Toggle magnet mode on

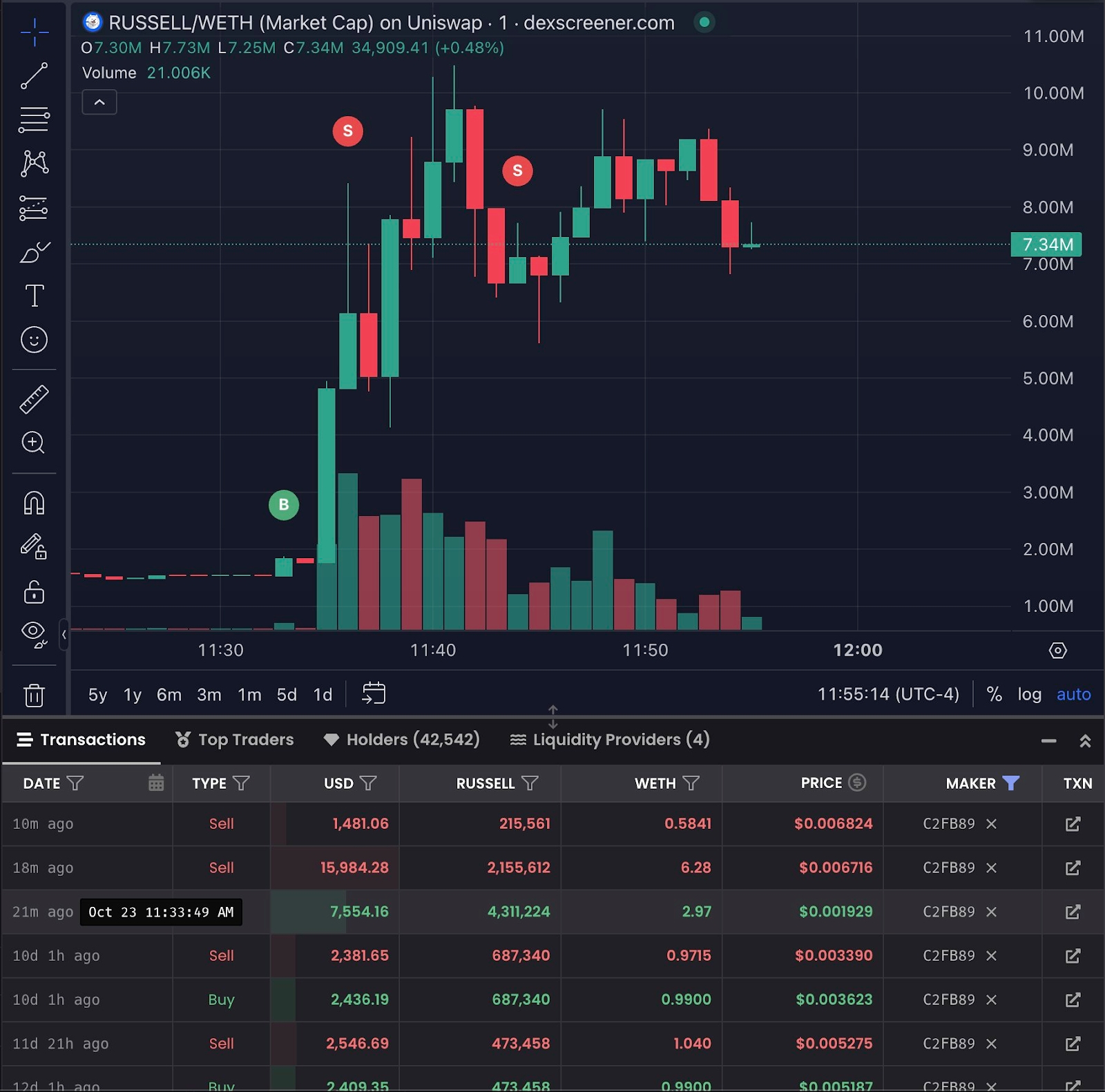pyautogui.click(x=34, y=503)
